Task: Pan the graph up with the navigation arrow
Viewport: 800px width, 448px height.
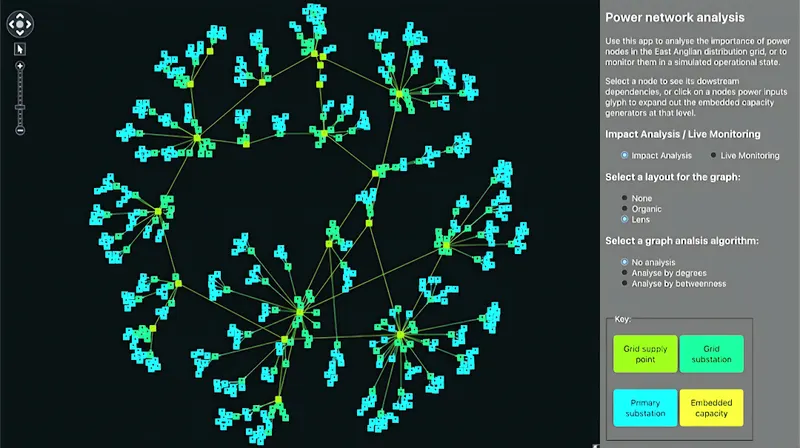Action: coord(20,15)
